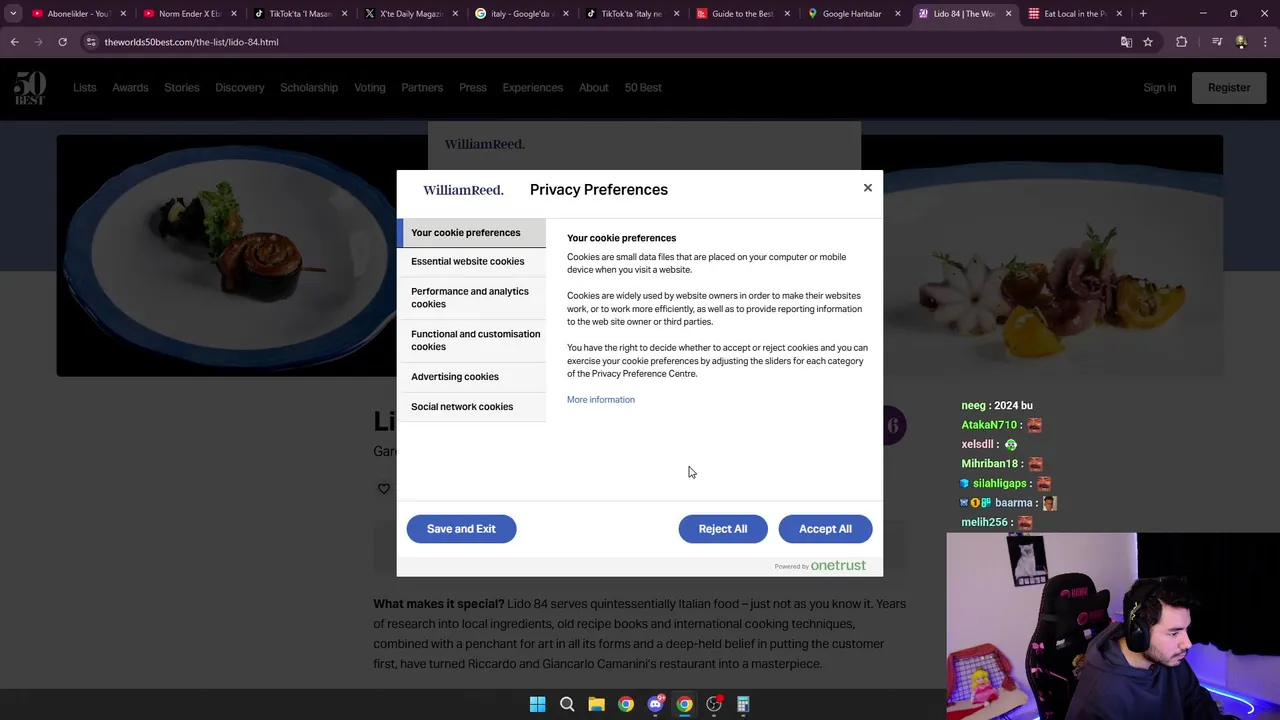Open the tab search dropdown arrow
The height and width of the screenshot is (720, 1280).
[x=13, y=14]
